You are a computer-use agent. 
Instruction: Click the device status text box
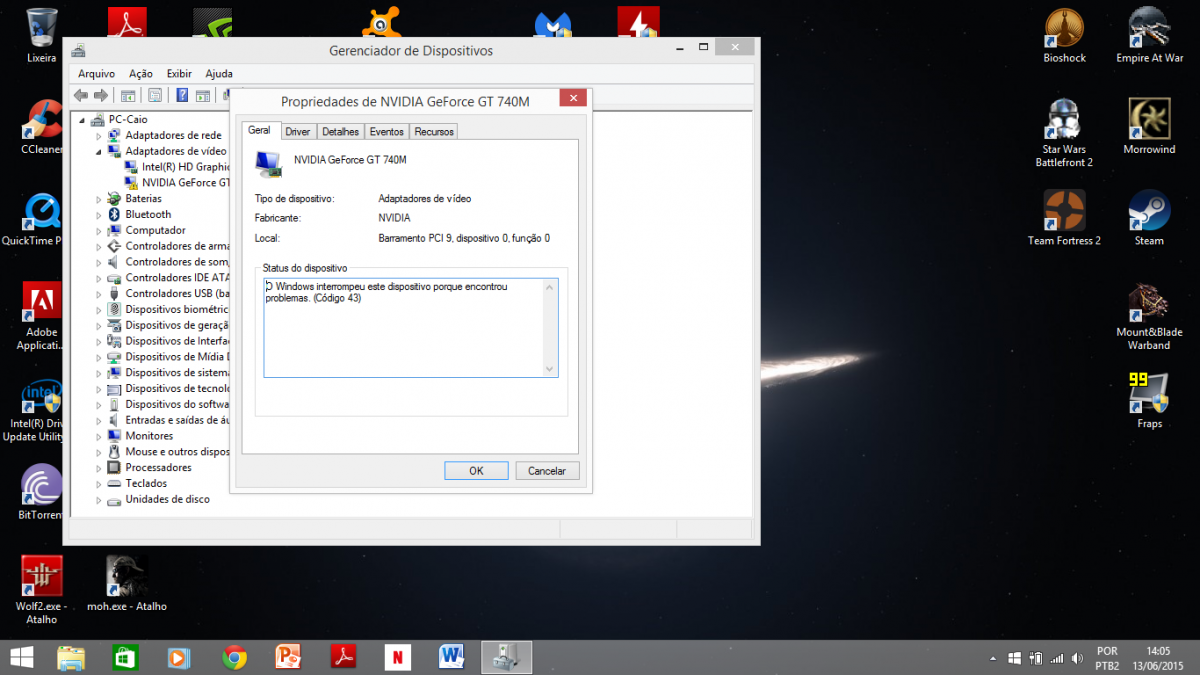click(x=411, y=328)
